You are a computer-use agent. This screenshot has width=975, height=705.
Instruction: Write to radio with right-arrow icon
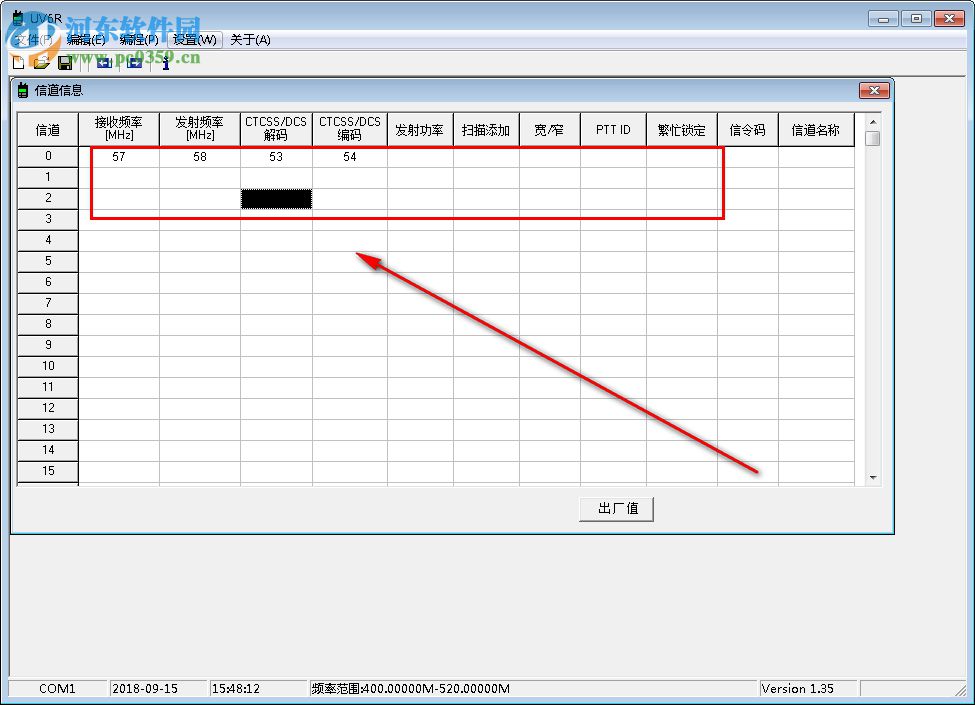tap(134, 62)
